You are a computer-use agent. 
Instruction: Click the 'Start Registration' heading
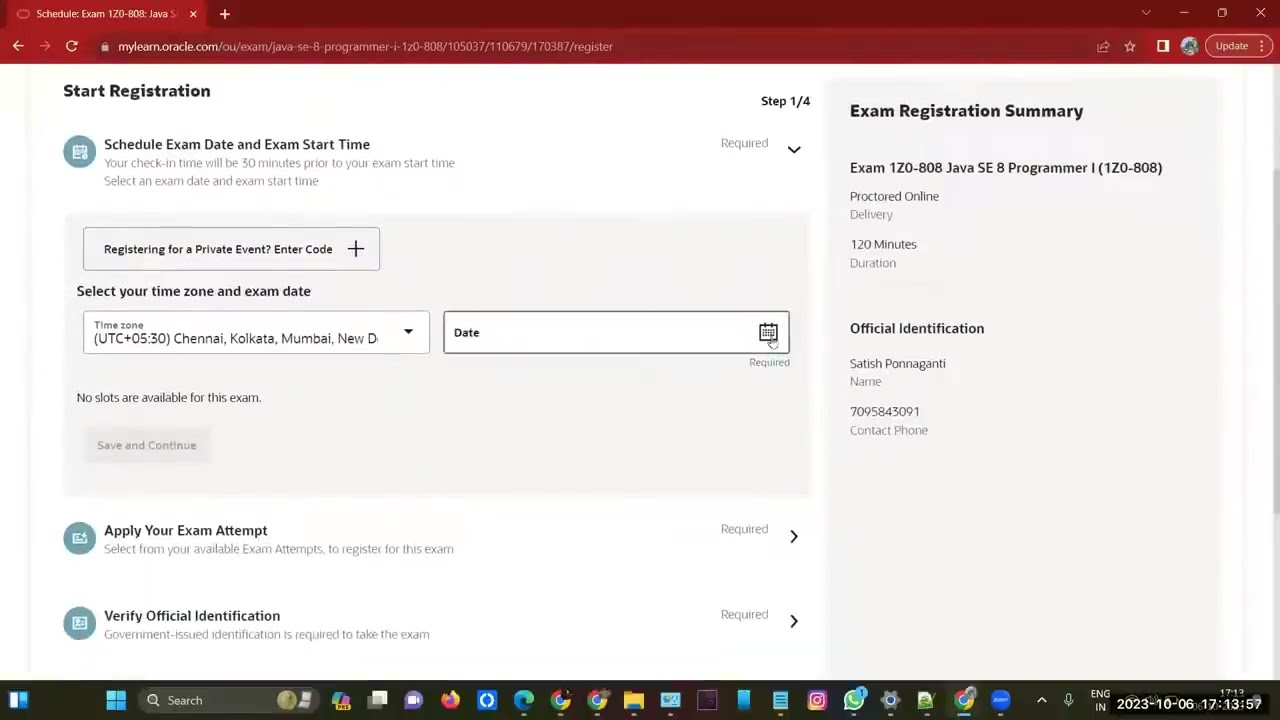pyautogui.click(x=137, y=91)
